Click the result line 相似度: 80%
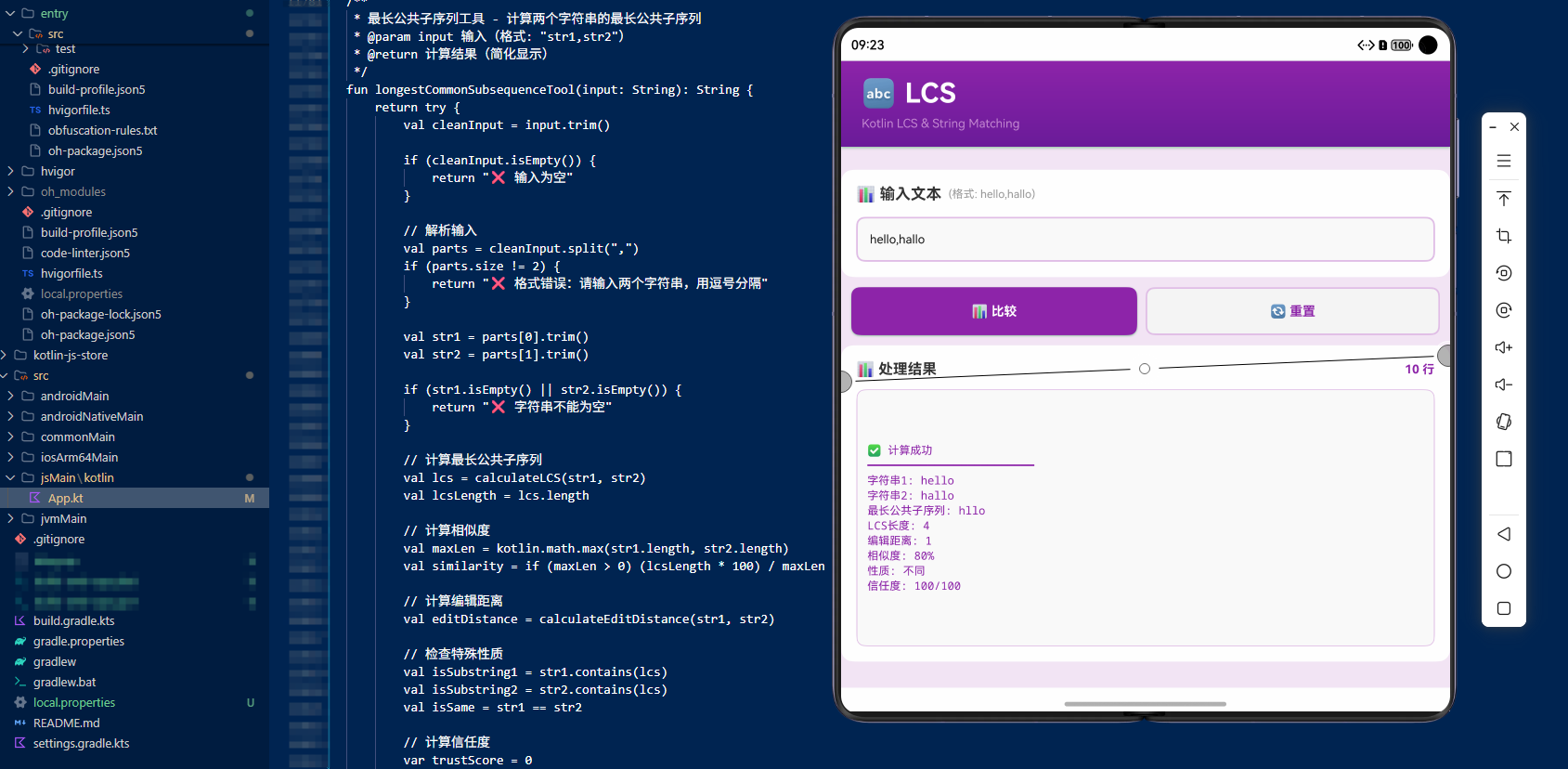The height and width of the screenshot is (769, 1568). tap(901, 555)
